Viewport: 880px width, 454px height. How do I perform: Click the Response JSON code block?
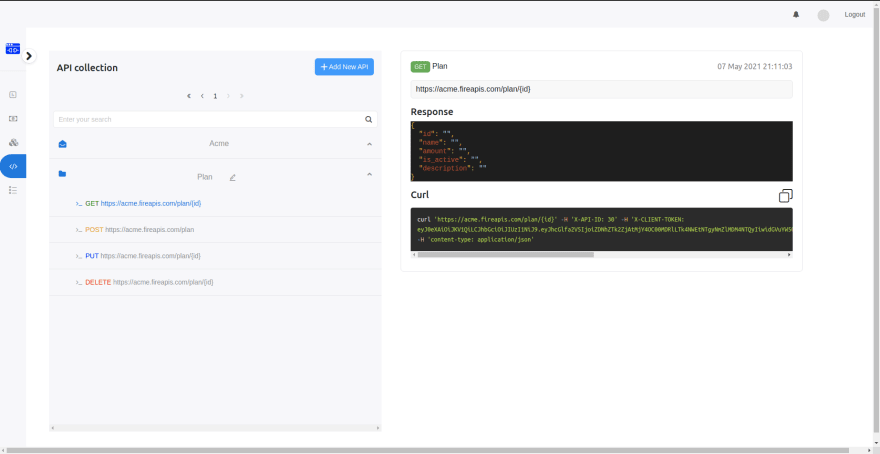(x=602, y=151)
